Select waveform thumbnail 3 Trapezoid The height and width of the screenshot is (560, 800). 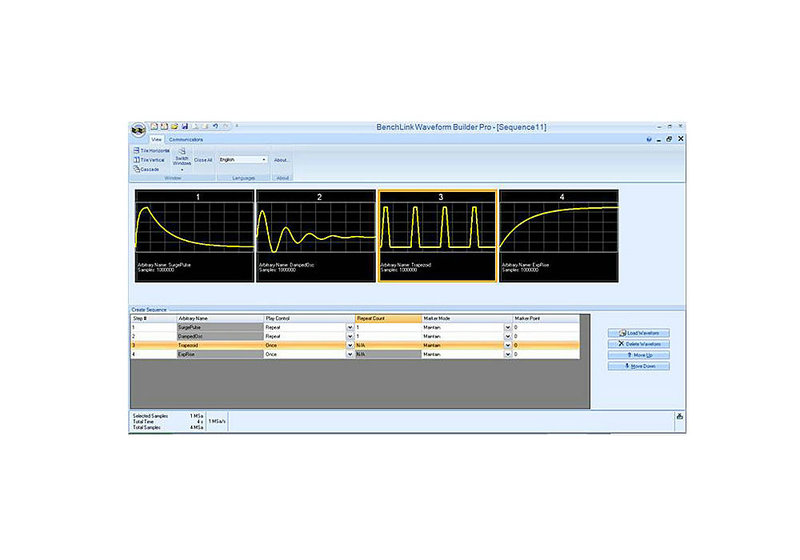coord(437,236)
